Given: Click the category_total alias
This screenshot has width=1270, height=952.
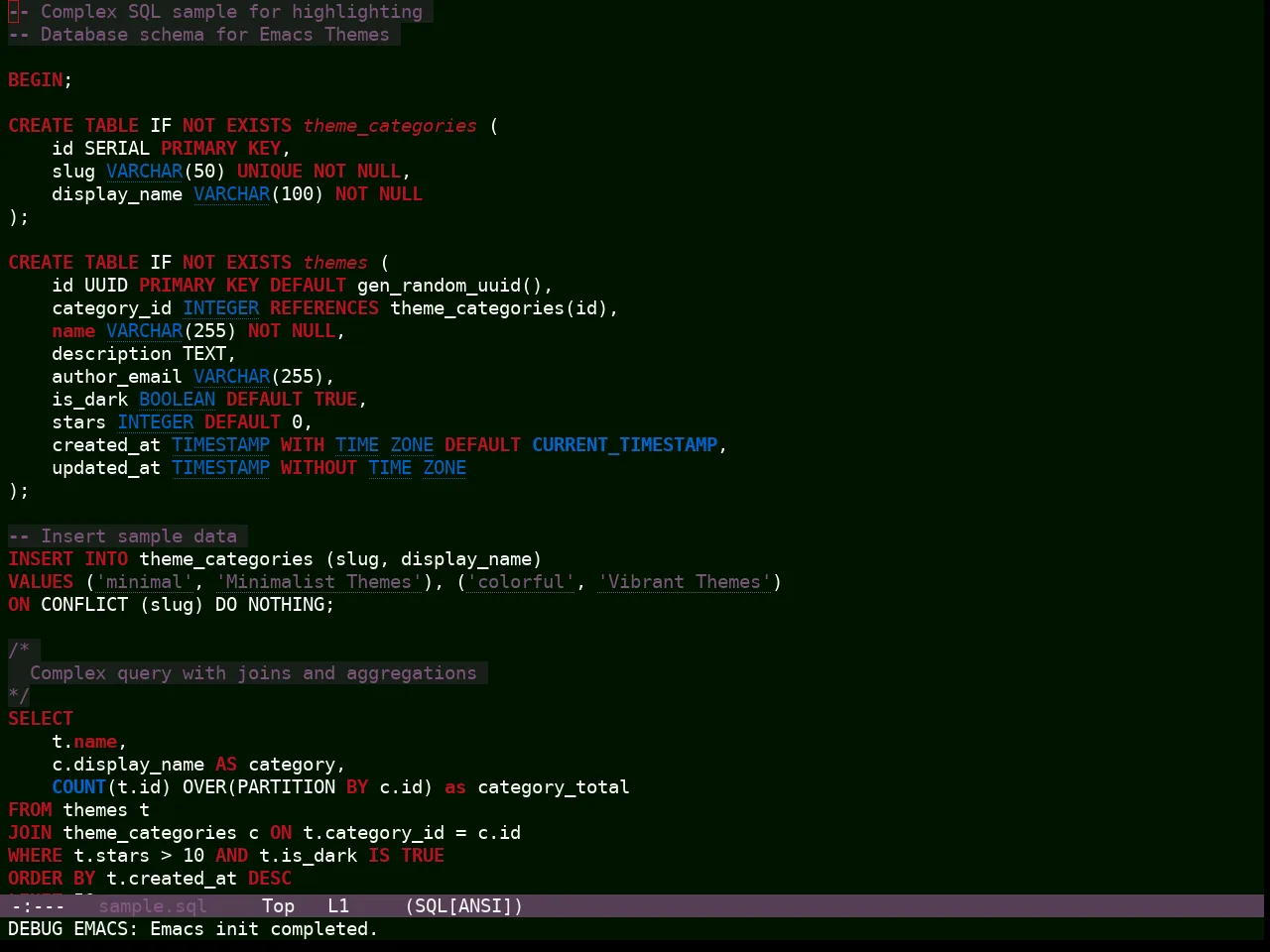Looking at the screenshot, I should (554, 787).
